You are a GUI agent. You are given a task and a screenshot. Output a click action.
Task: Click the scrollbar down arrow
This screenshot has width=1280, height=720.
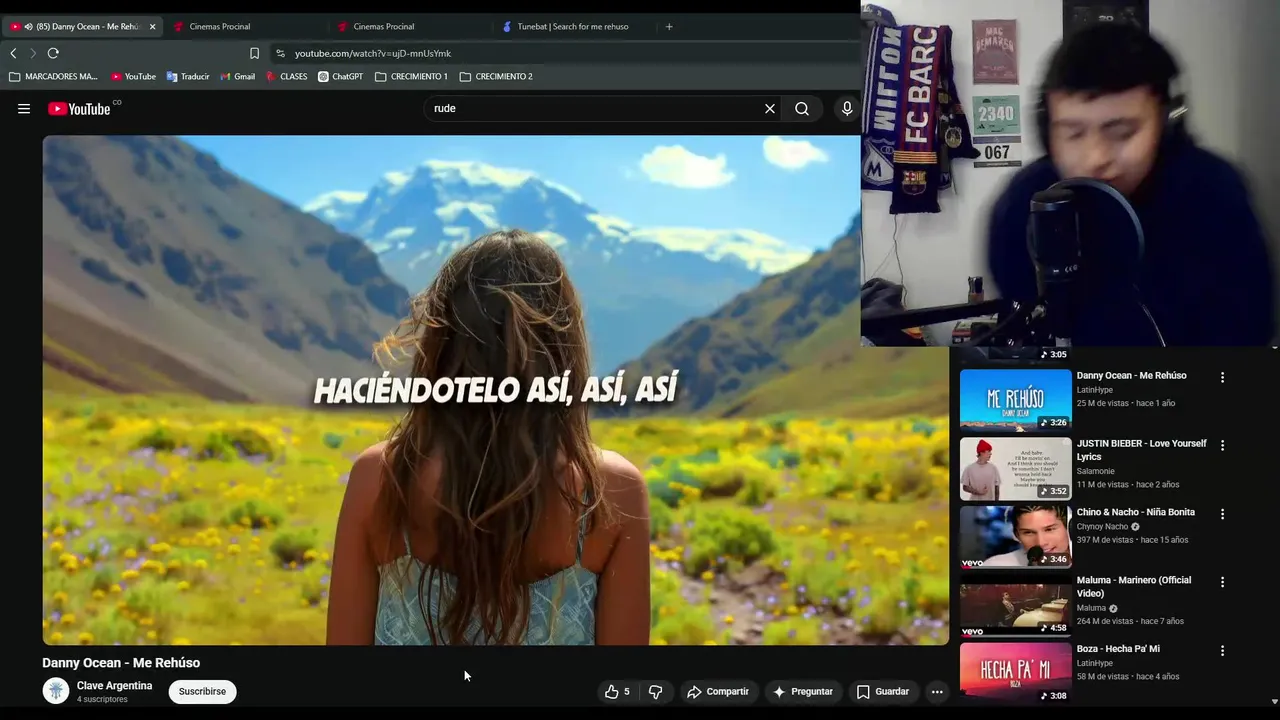pyautogui.click(x=1274, y=702)
